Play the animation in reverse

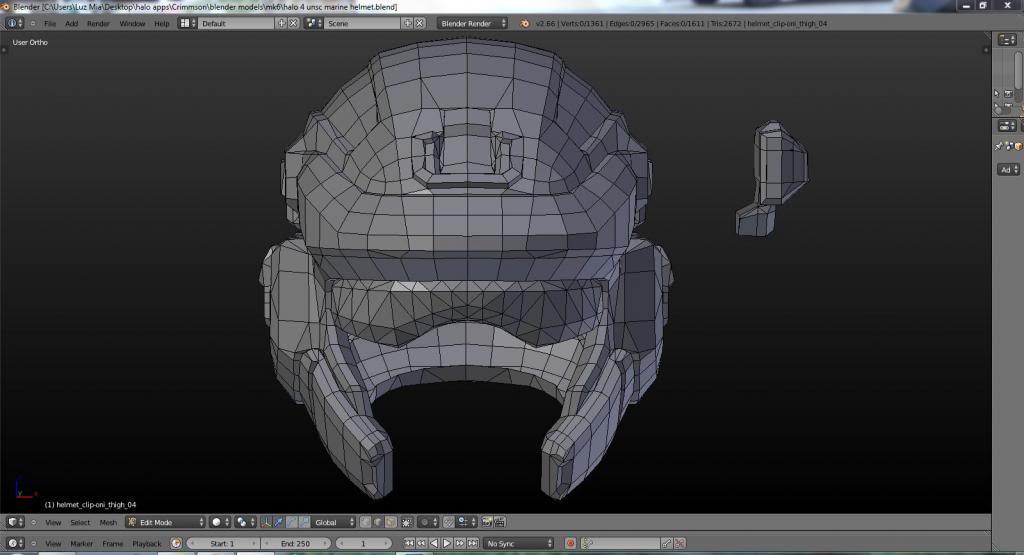point(434,543)
